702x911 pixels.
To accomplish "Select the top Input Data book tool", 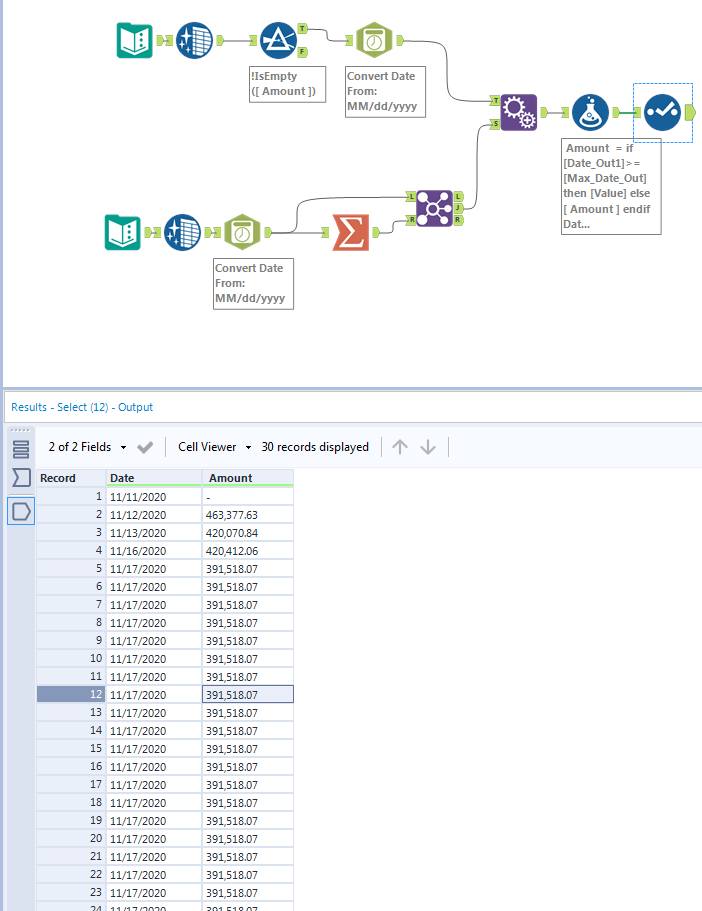I will click(x=134, y=40).
